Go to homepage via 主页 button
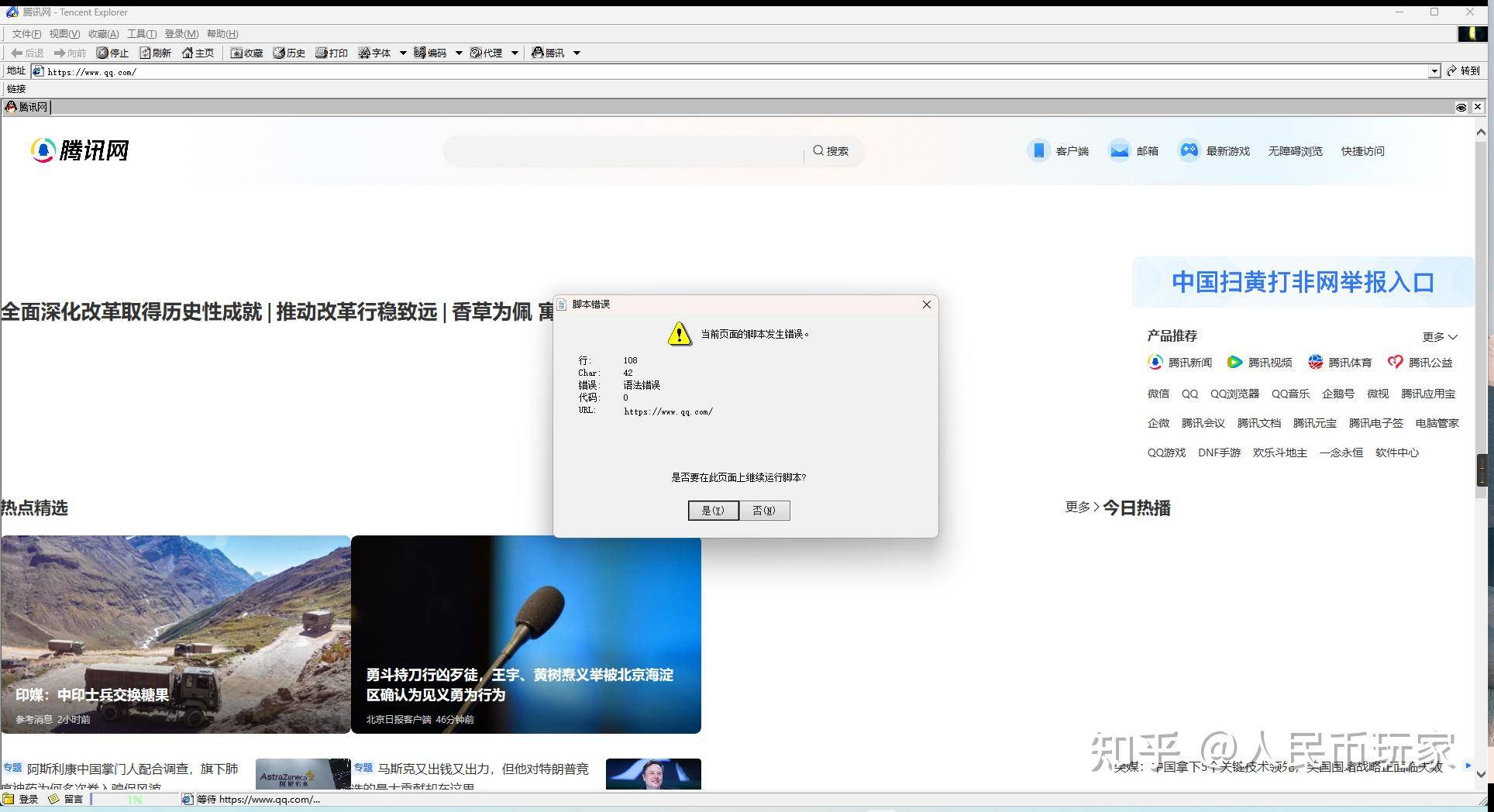The height and width of the screenshot is (812, 1494). pos(198,53)
